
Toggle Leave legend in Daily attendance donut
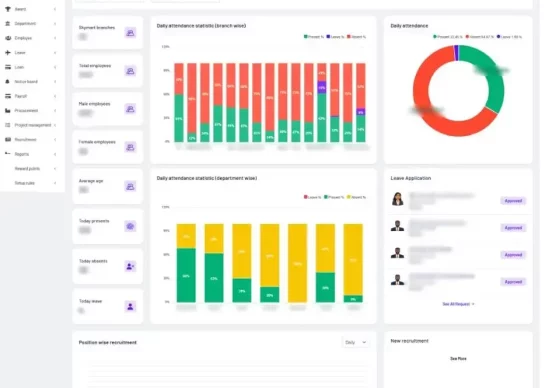pyautogui.click(x=509, y=37)
